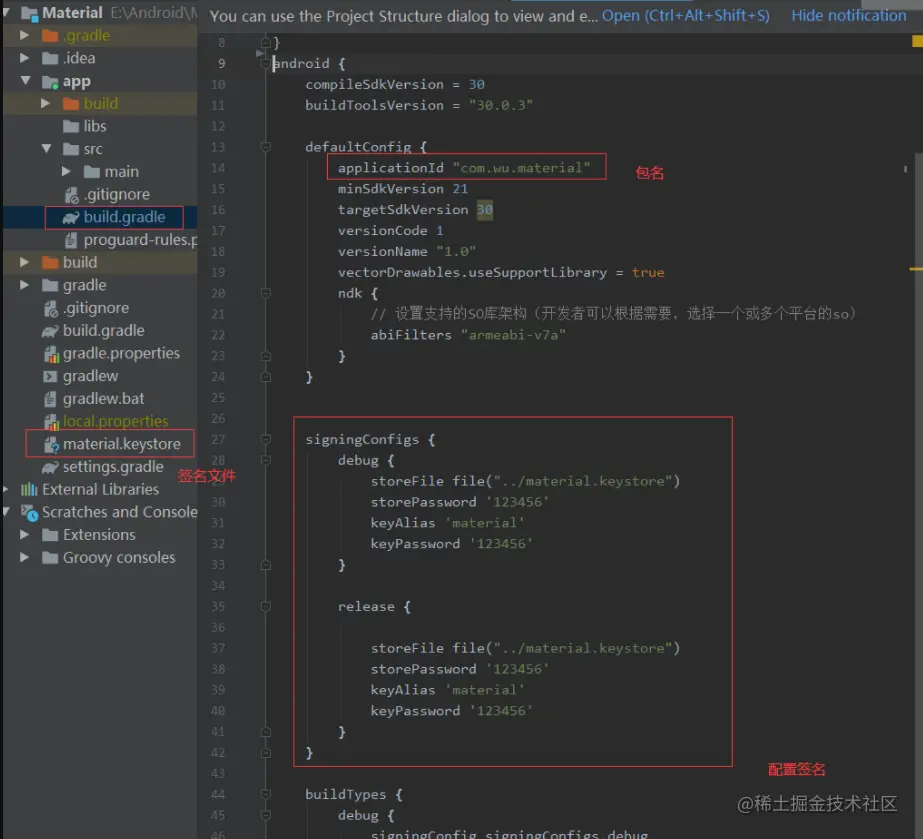The image size is (923, 839).
Task: Click the root .gitignore file icon
Action: coord(51,308)
